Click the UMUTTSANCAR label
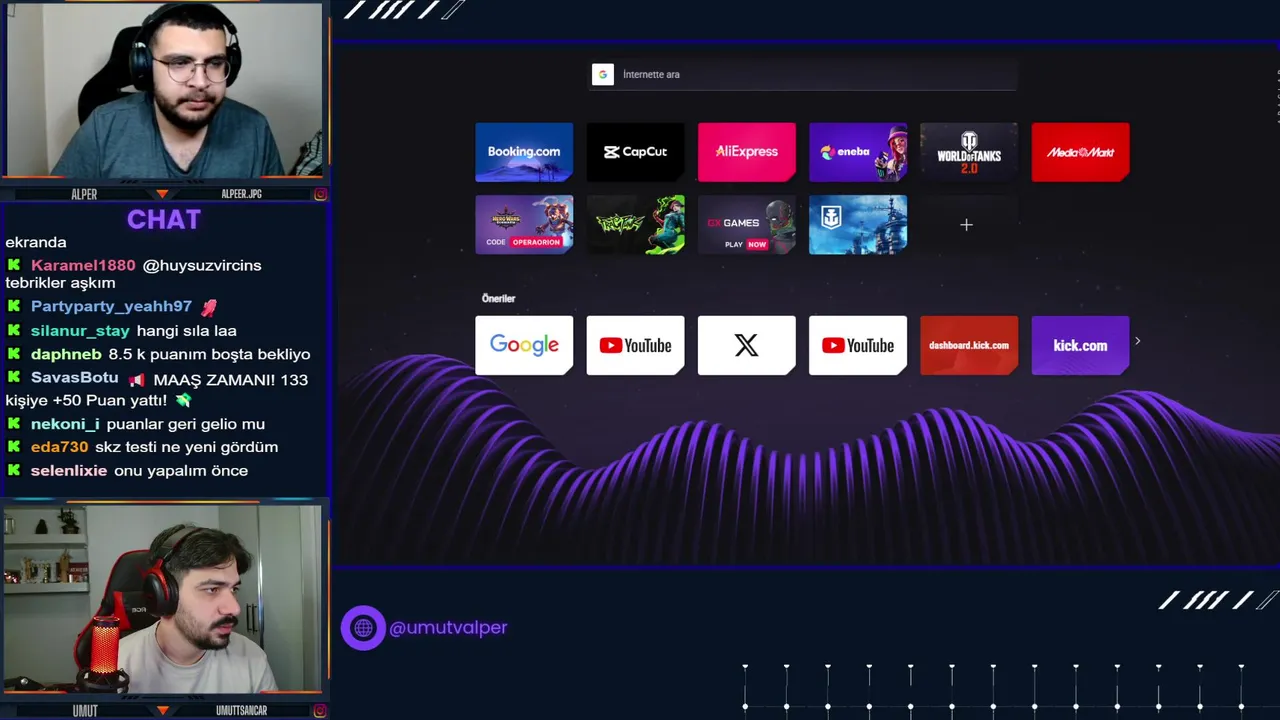The width and height of the screenshot is (1280, 720). tap(241, 711)
